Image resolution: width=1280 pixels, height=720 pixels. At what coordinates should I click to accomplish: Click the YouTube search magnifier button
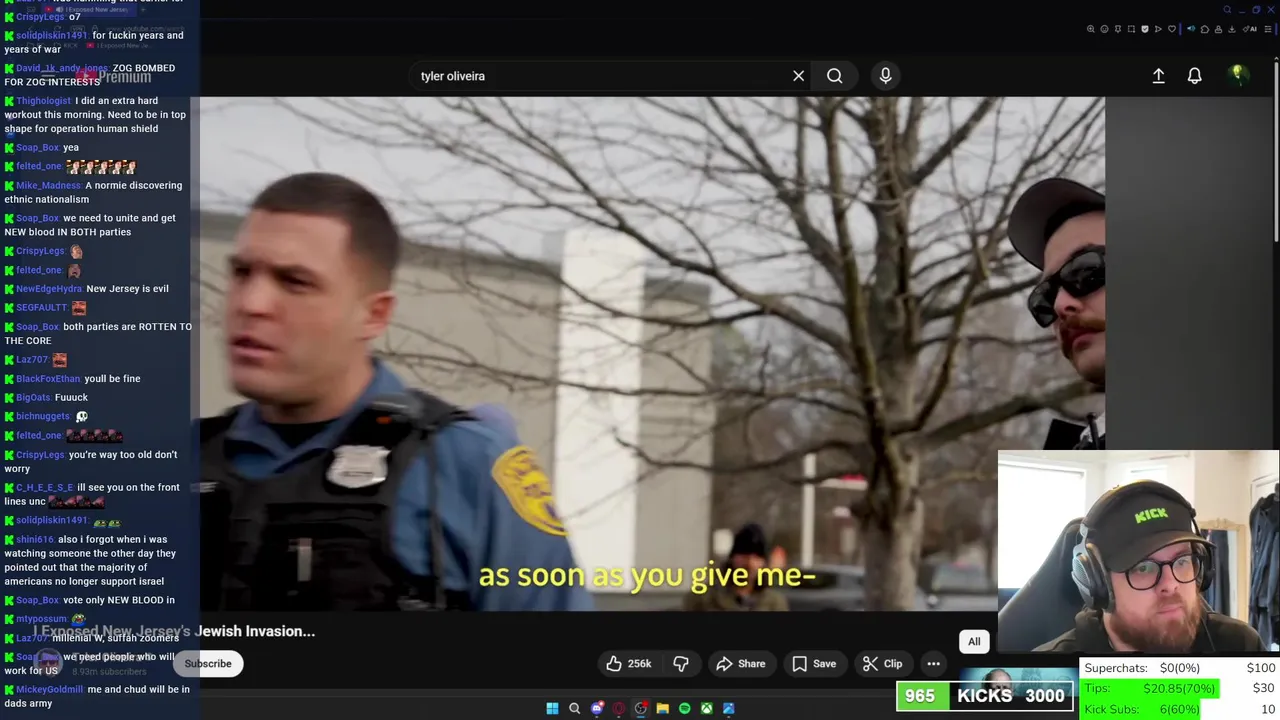pos(834,76)
